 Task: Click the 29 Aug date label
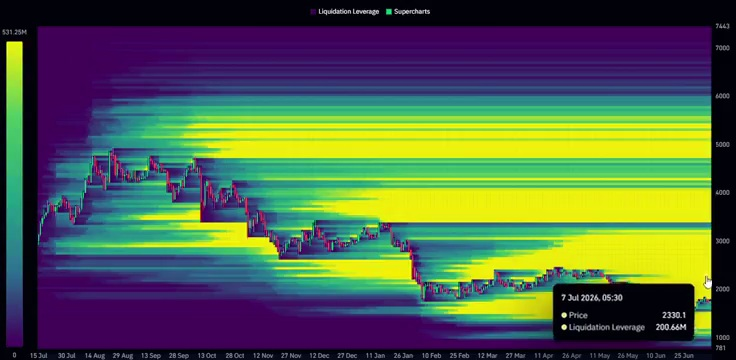pyautogui.click(x=123, y=355)
